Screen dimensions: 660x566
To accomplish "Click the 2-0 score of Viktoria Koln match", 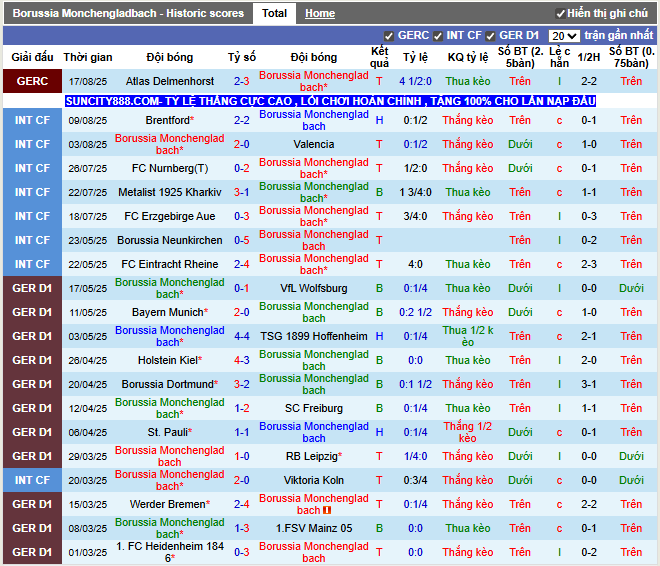I will pyautogui.click(x=242, y=480).
